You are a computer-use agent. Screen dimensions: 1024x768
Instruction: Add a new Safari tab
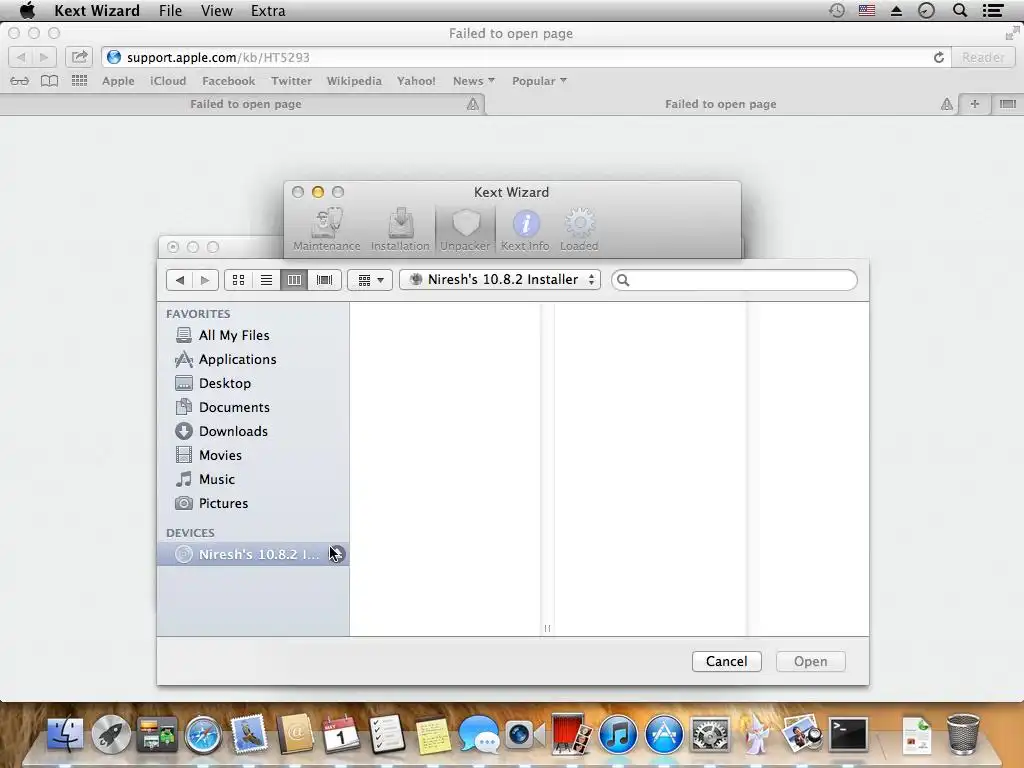point(974,104)
